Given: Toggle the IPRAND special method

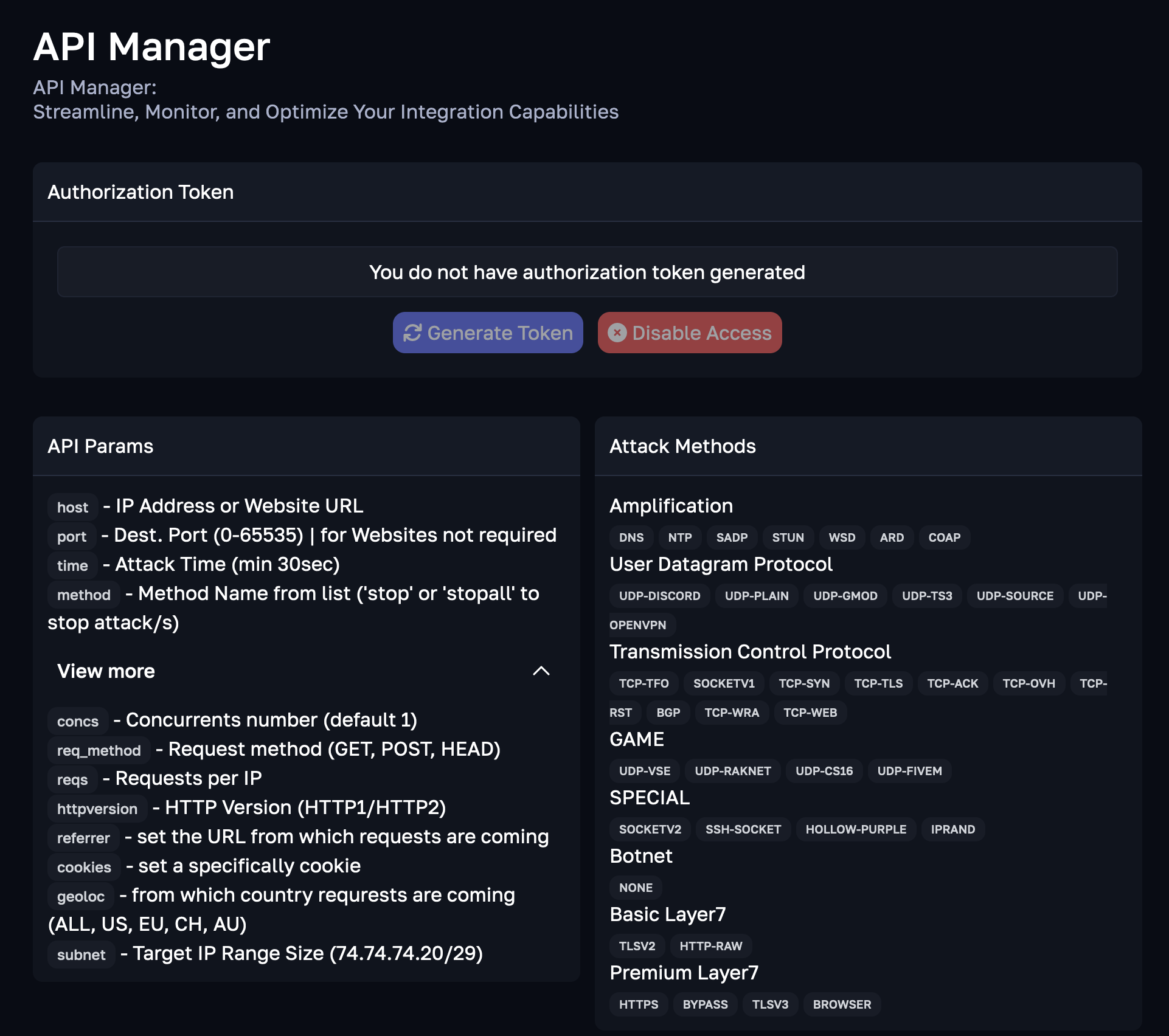Looking at the screenshot, I should [x=953, y=829].
